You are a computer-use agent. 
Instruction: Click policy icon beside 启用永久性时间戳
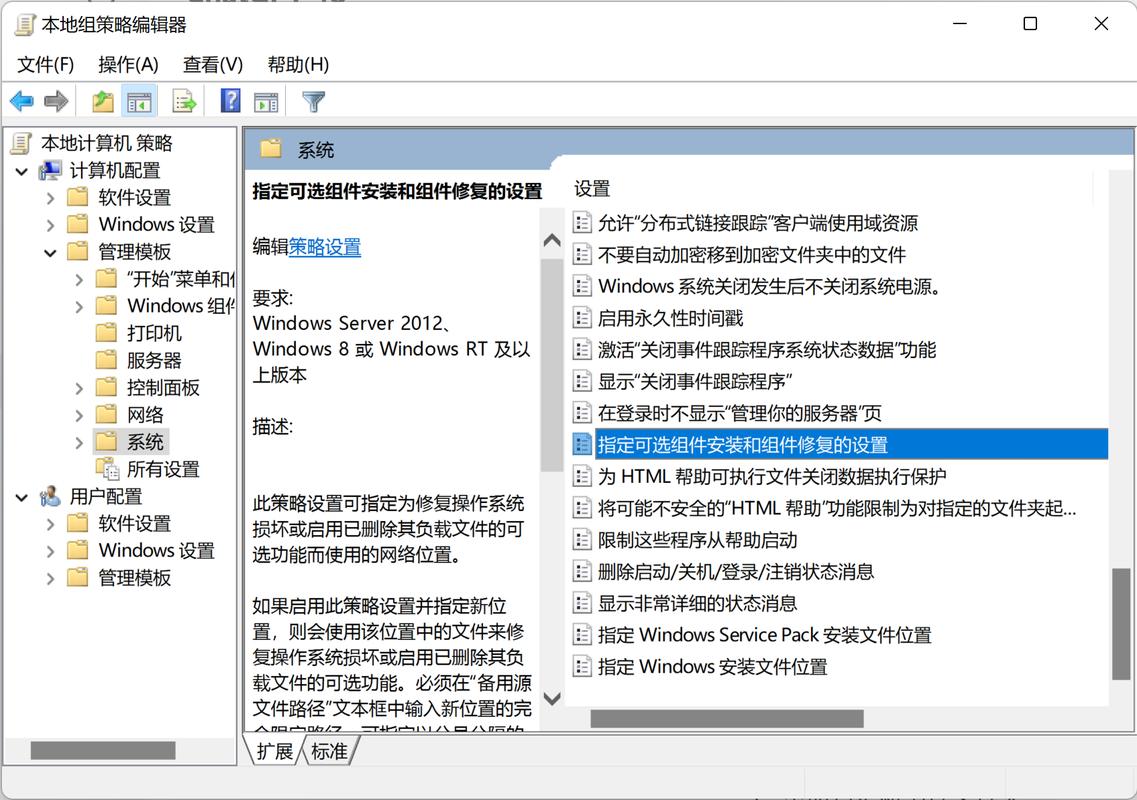(582, 318)
